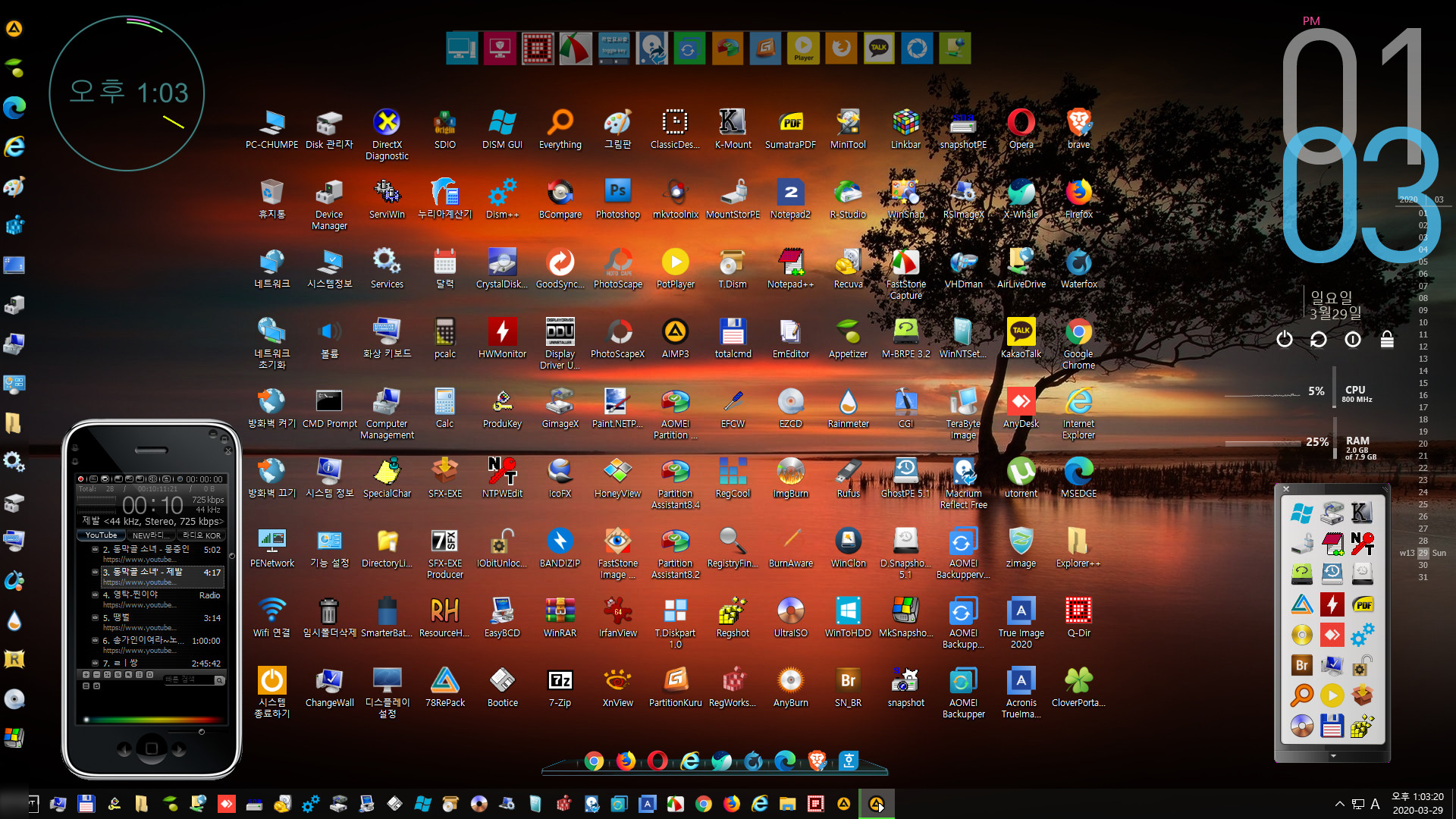The image size is (1456, 819).
Task: Launch the AIMP3 desktop shortcut
Action: point(675,338)
